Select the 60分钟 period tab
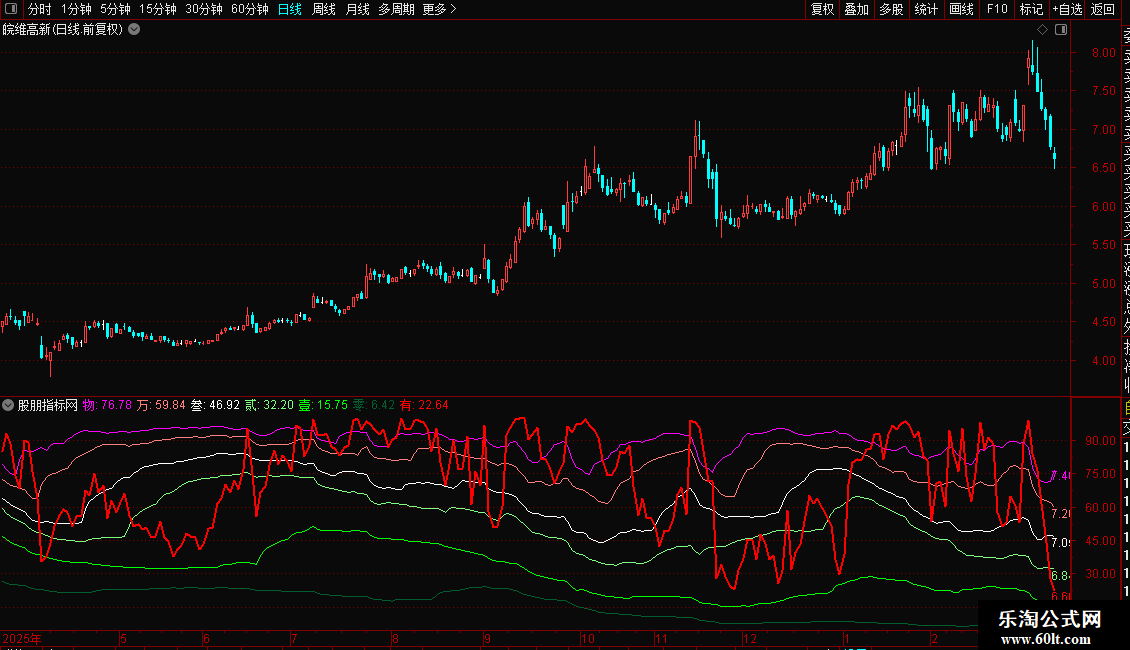The height and width of the screenshot is (650, 1130). click(x=250, y=9)
